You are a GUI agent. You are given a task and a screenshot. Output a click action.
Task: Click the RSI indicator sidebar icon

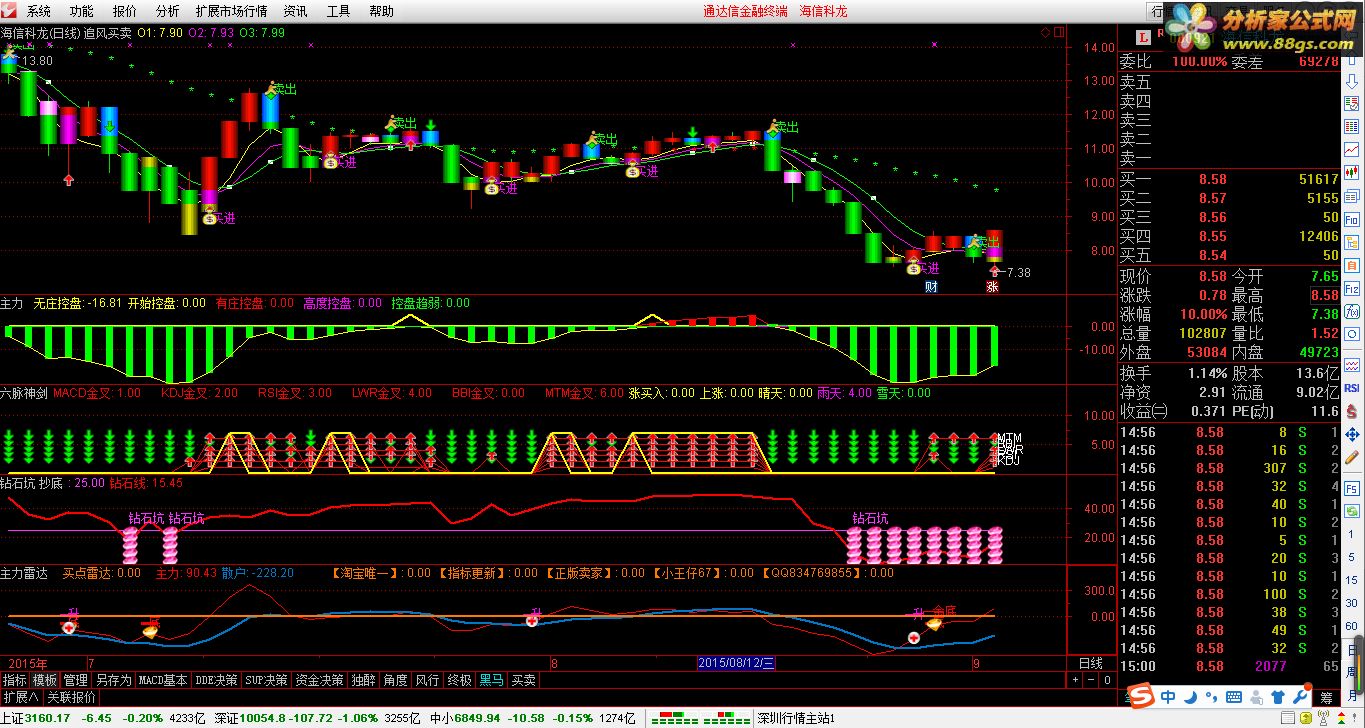point(1351,388)
